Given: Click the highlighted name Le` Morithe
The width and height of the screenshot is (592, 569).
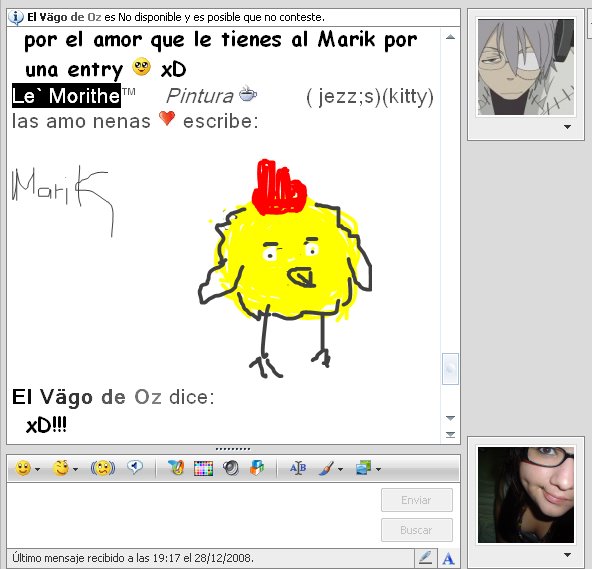Looking at the screenshot, I should pos(66,96).
